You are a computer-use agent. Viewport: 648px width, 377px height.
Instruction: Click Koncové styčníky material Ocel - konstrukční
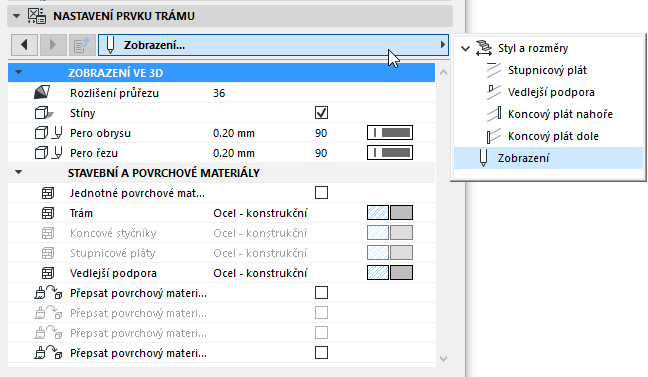click(x=260, y=233)
